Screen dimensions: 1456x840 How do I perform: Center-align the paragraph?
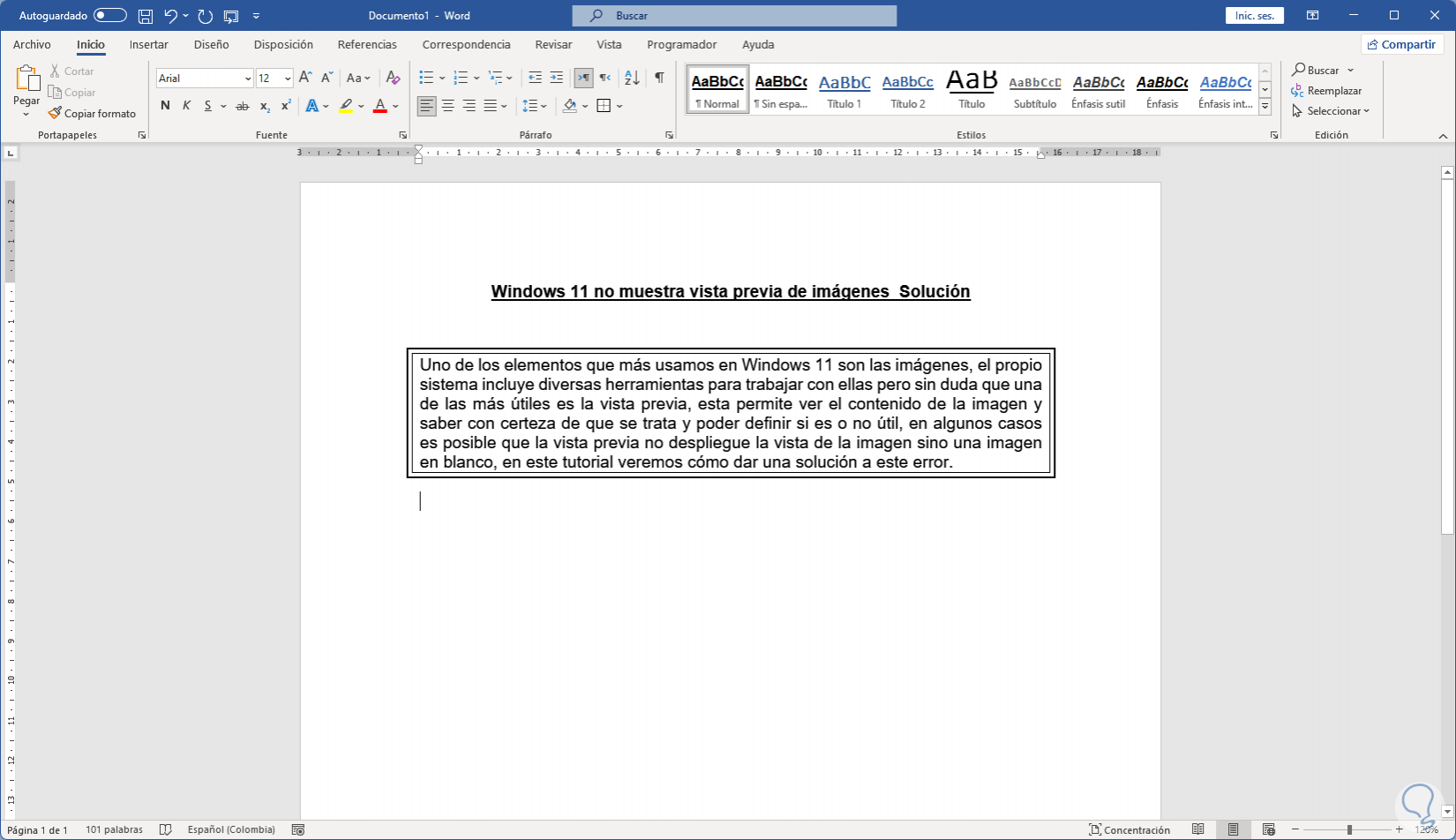448,106
